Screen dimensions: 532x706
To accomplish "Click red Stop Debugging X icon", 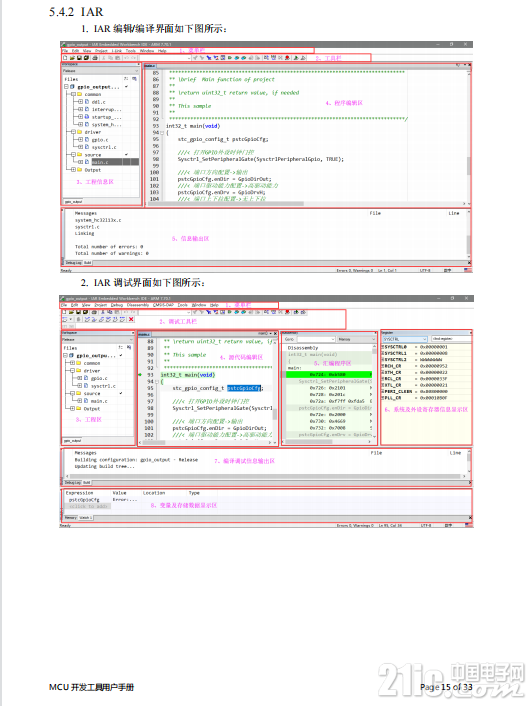I will click(131, 319).
